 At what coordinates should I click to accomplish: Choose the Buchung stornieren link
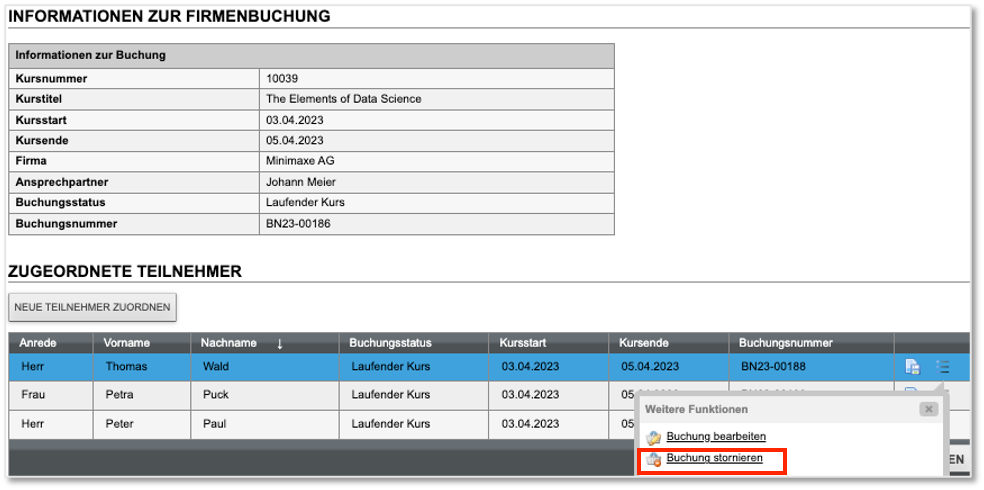click(714, 458)
